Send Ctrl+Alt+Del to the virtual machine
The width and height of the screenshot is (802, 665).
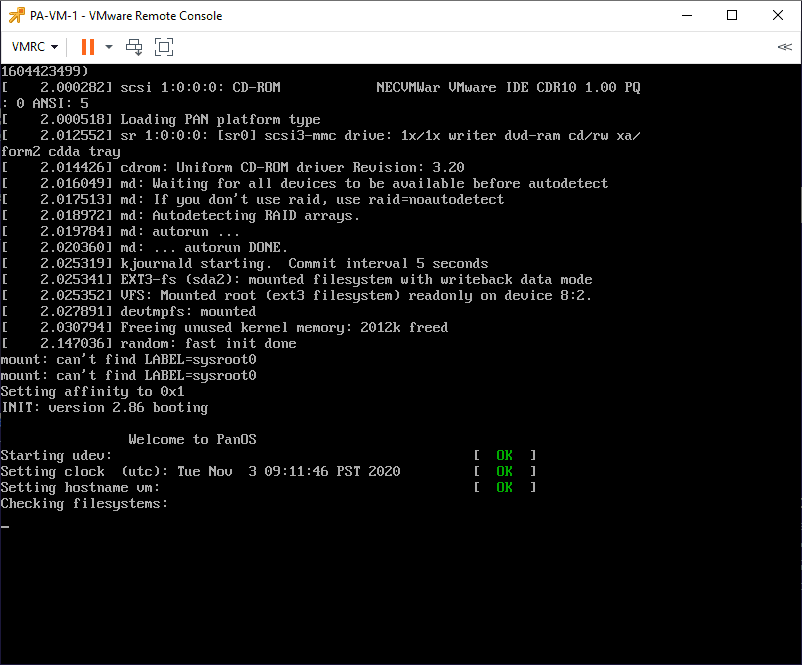pos(134,47)
